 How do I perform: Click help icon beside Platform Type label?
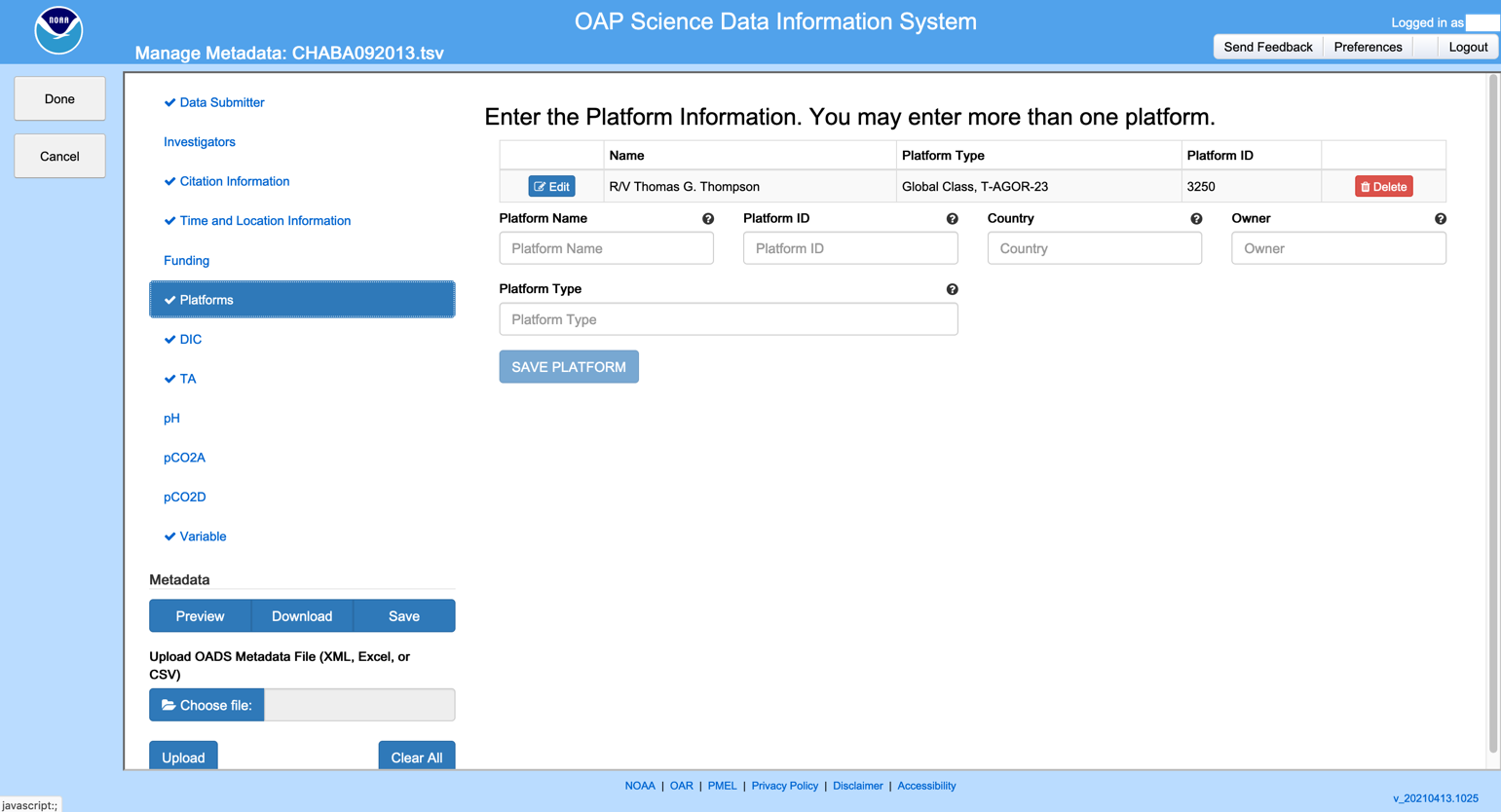(952, 289)
